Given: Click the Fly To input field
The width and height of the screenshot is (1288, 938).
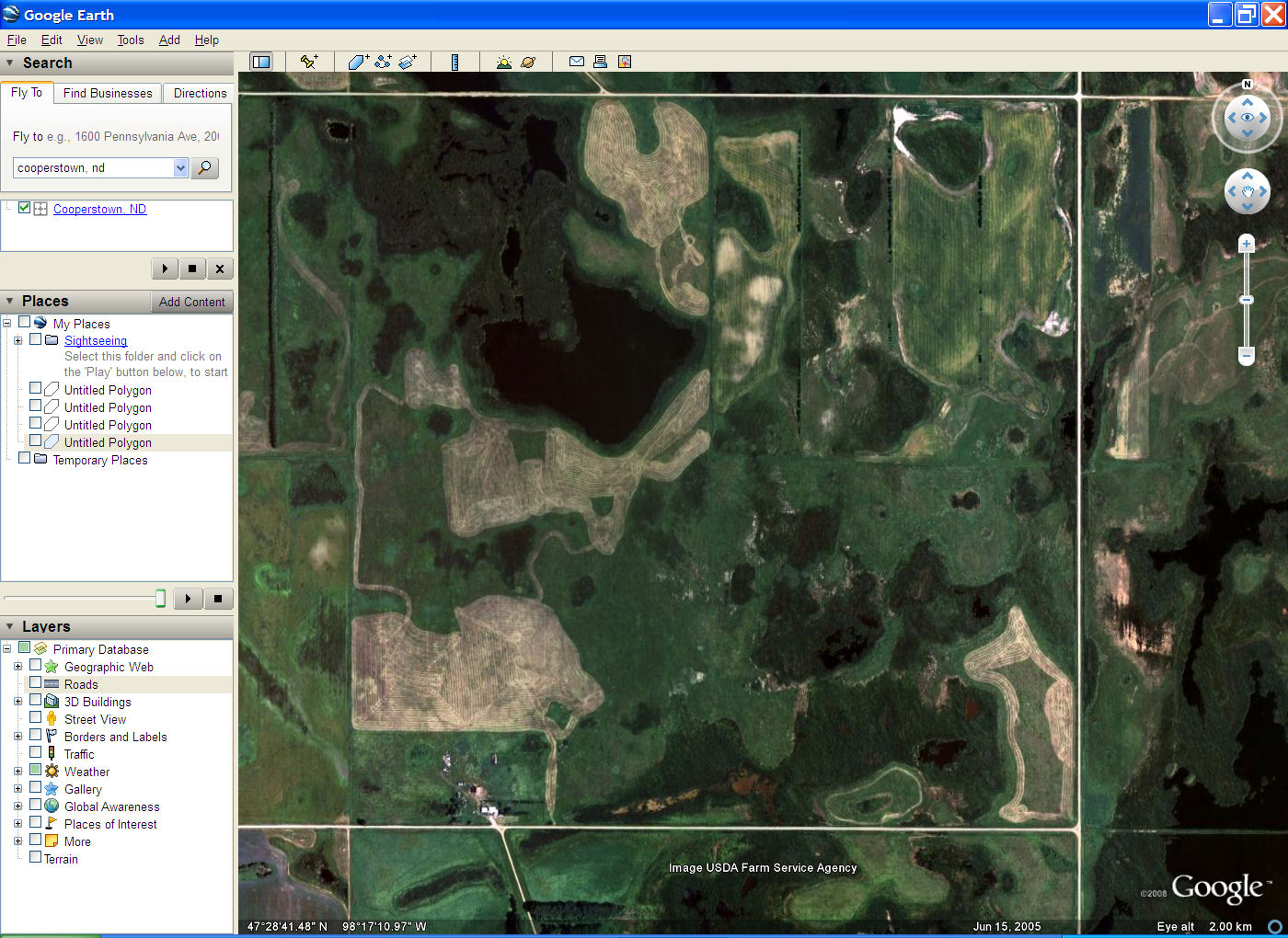Looking at the screenshot, I should coord(93,168).
